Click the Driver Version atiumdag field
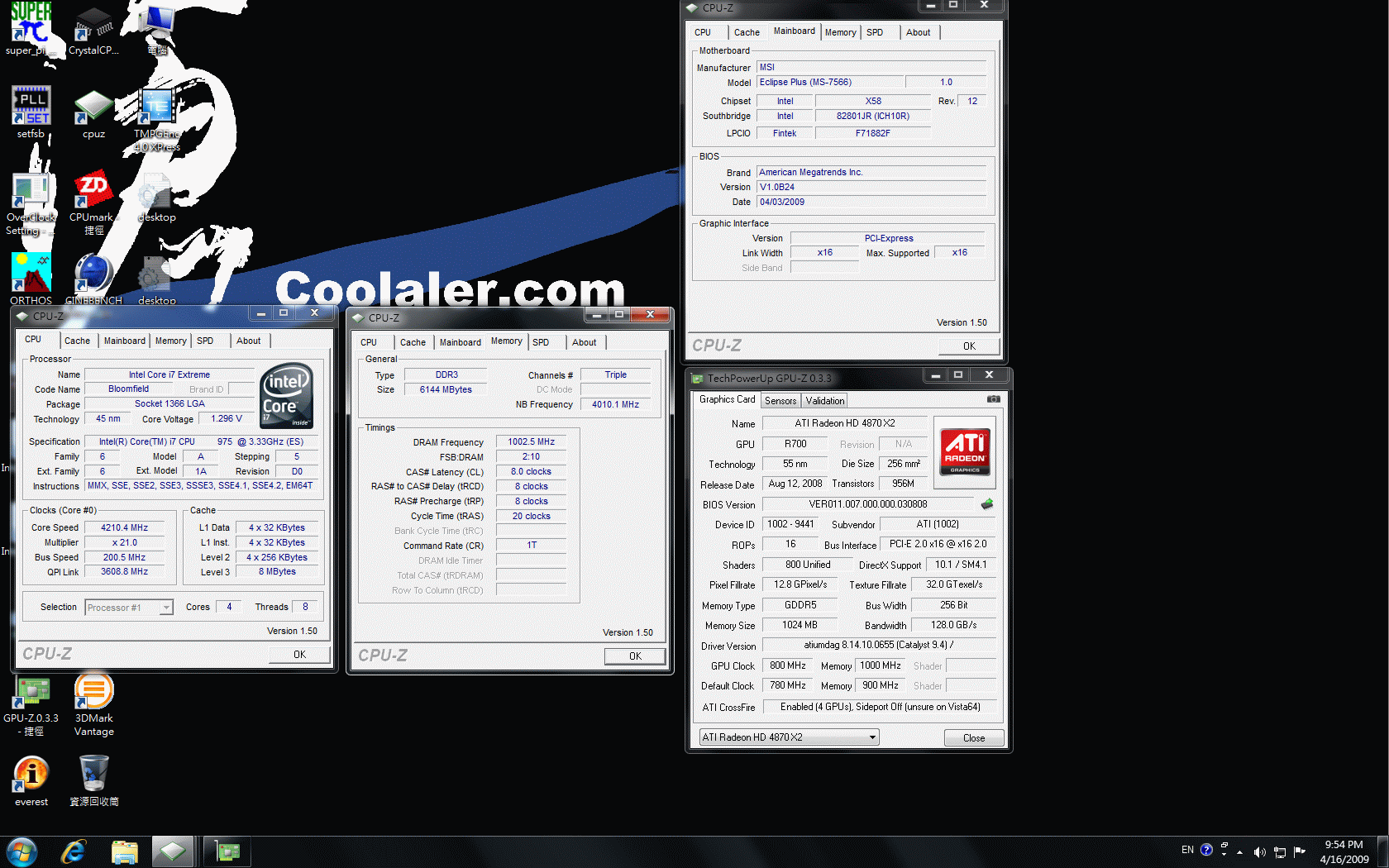 [x=879, y=645]
